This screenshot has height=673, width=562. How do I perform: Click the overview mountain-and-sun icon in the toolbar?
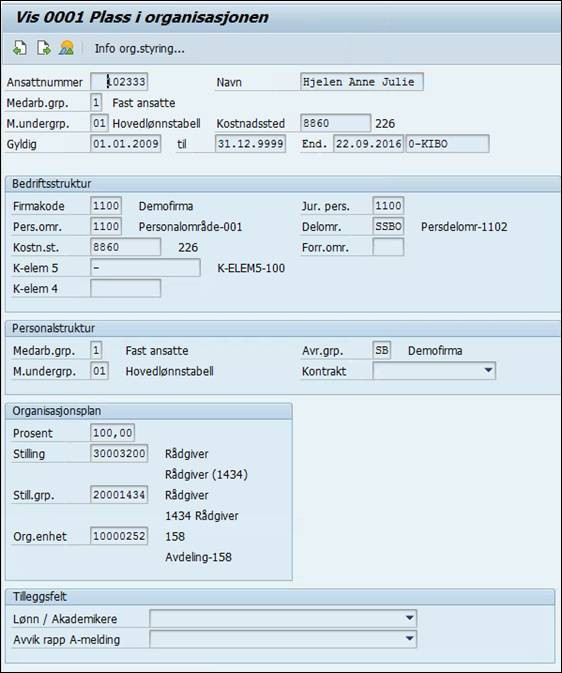(x=67, y=48)
